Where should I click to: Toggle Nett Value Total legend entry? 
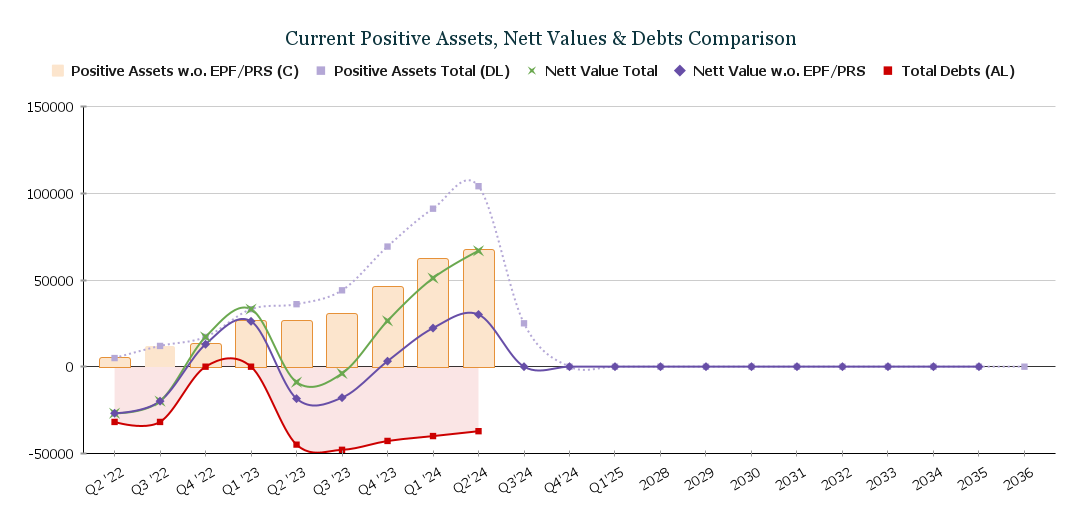click(x=601, y=71)
